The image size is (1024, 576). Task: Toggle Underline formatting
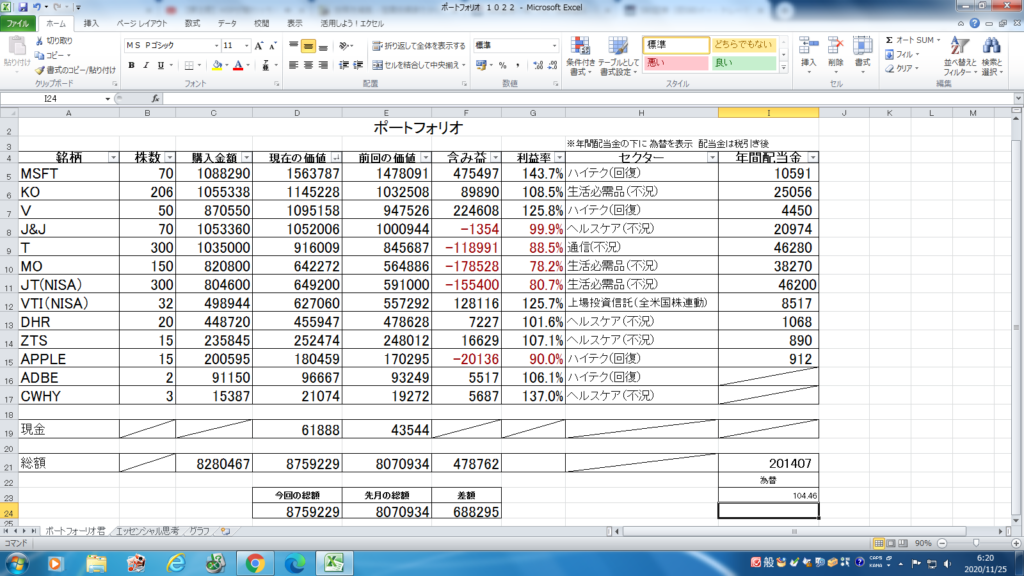161,65
